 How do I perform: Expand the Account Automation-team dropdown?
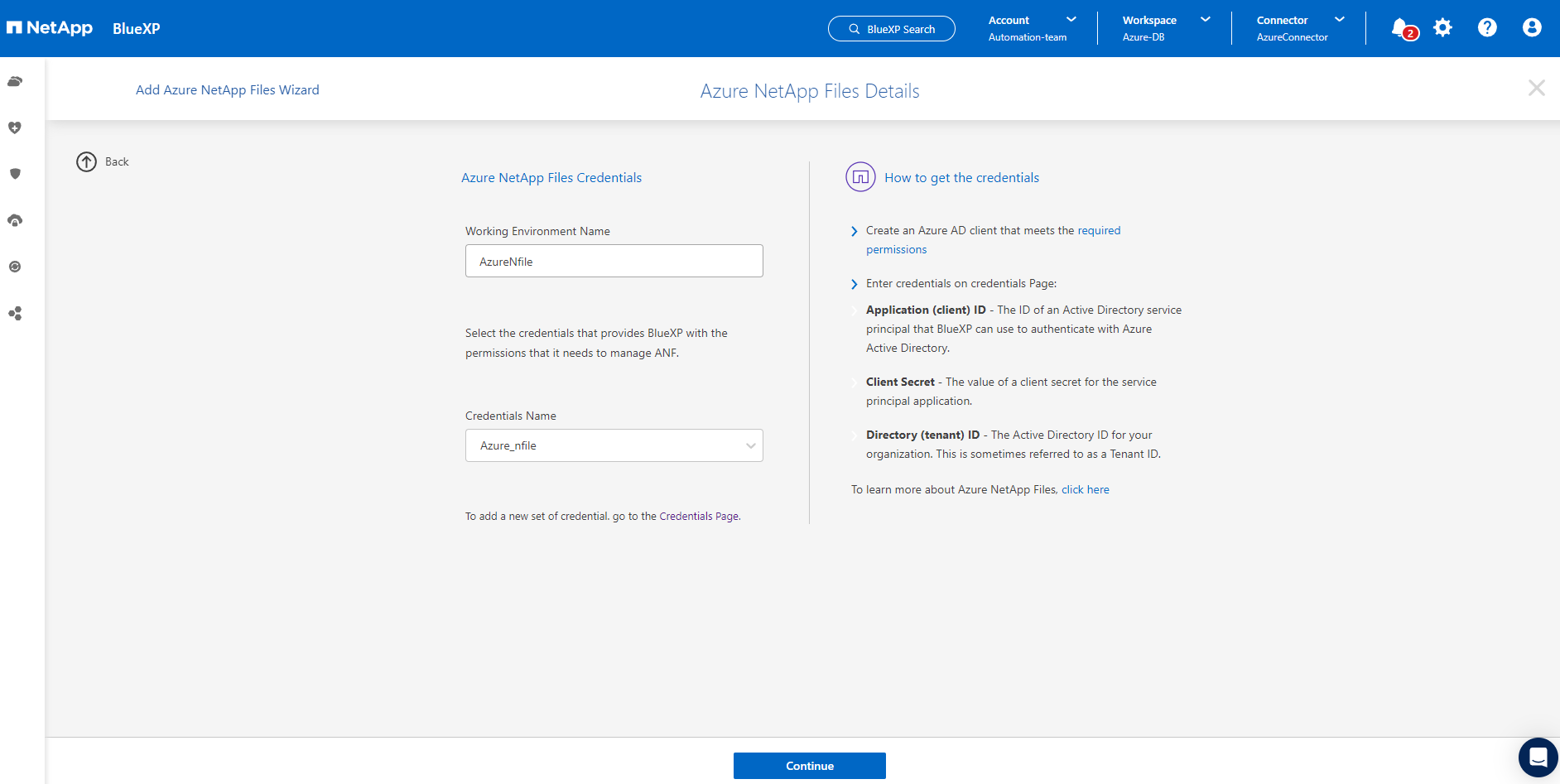[1032, 28]
